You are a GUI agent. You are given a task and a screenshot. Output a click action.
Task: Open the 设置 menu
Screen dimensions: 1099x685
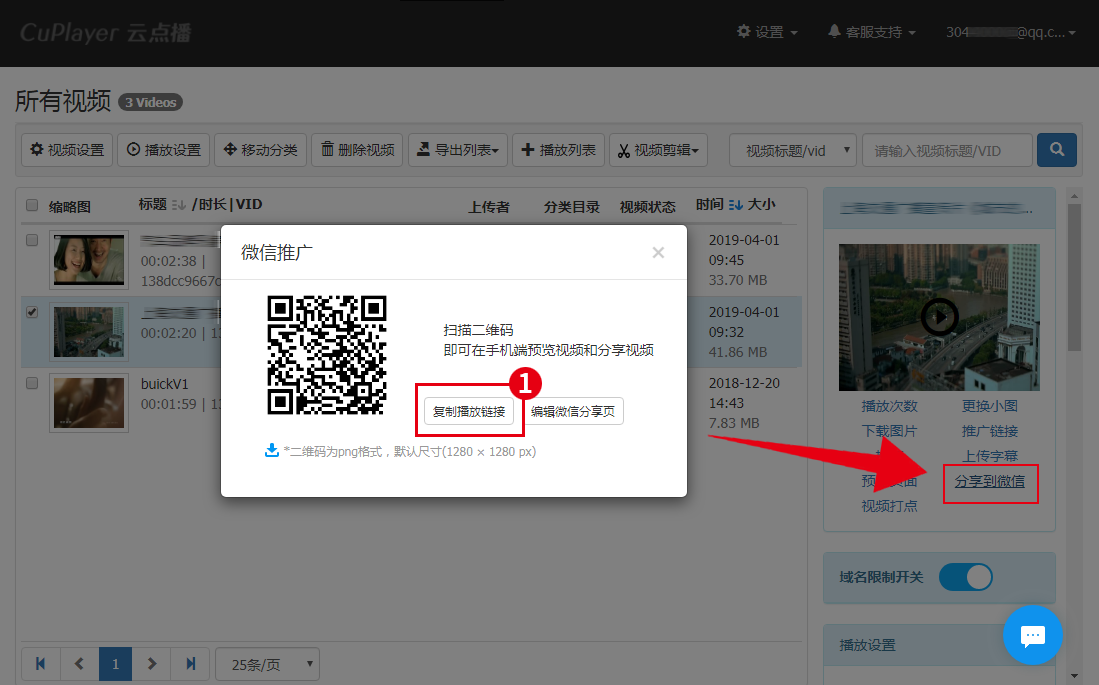click(767, 32)
